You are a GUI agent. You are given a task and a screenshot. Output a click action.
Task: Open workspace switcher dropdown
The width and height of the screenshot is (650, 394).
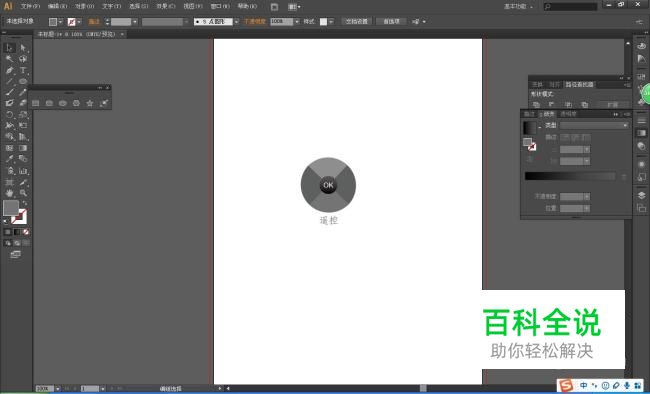tap(518, 6)
